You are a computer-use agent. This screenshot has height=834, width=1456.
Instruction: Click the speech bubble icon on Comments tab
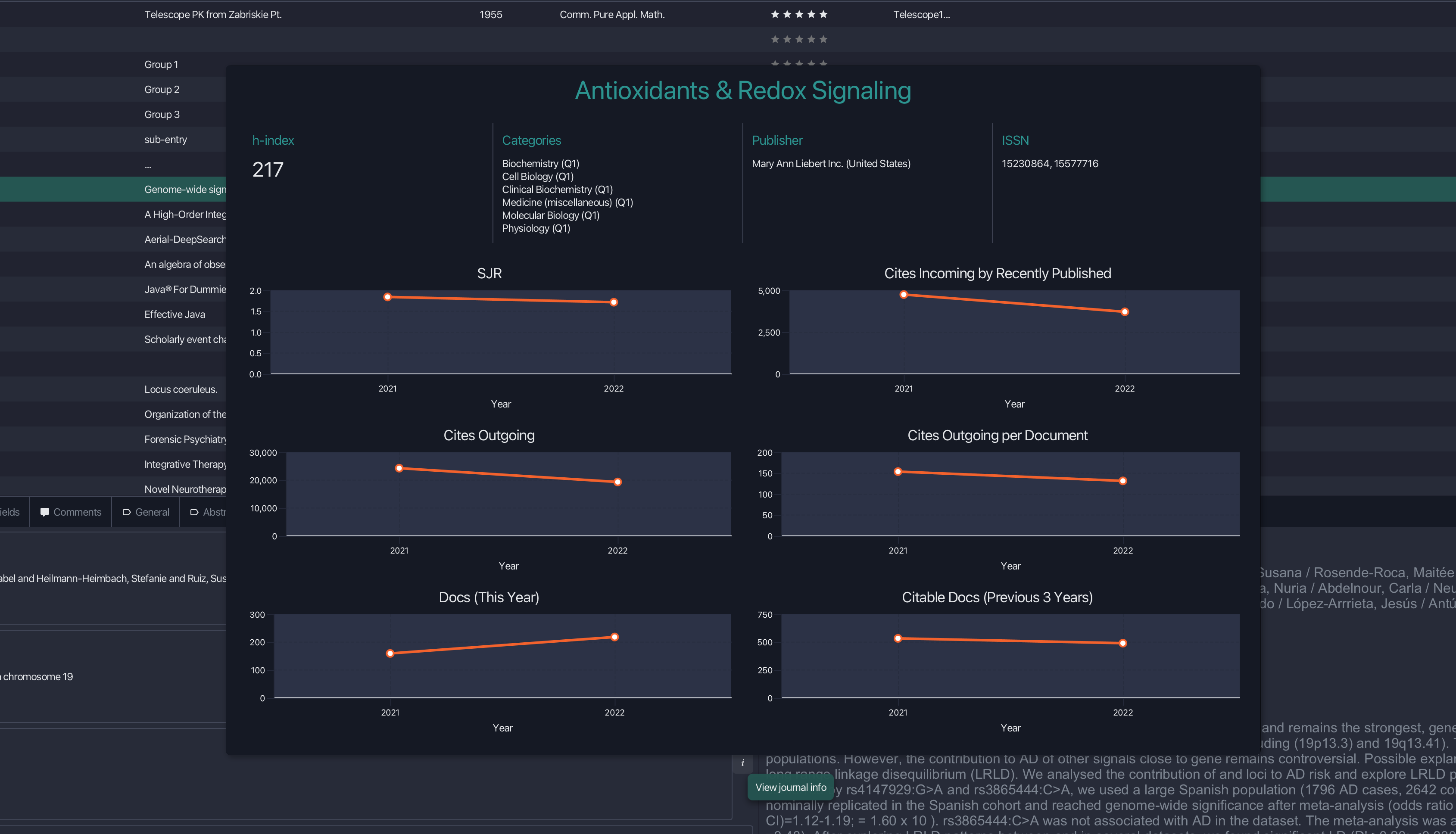coord(44,512)
